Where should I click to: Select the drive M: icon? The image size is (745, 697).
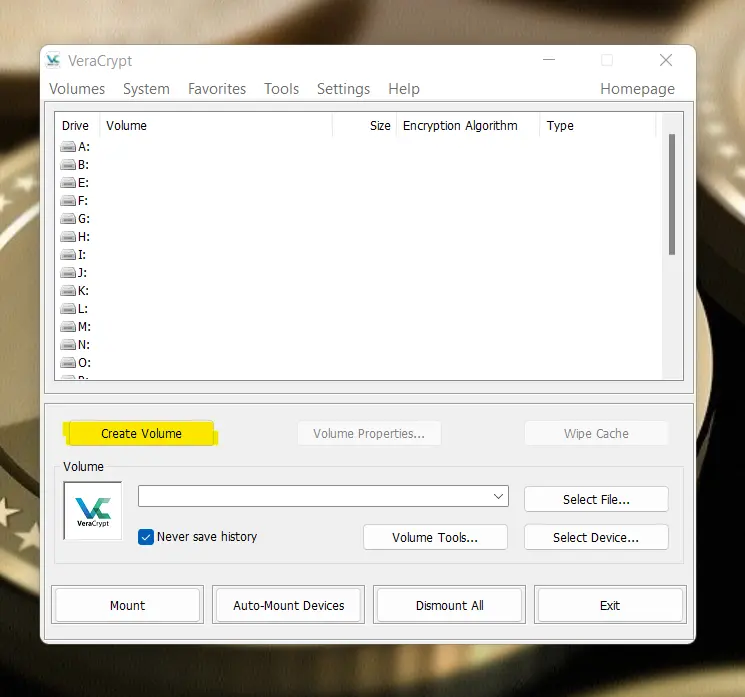click(x=68, y=327)
